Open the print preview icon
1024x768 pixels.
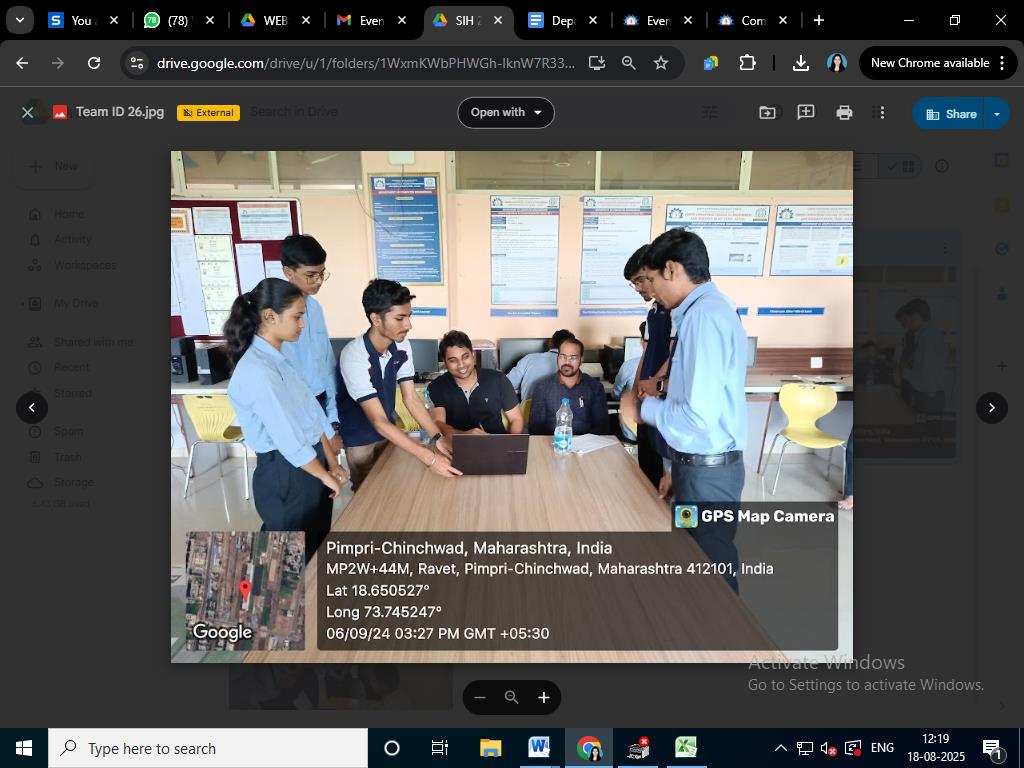843,112
